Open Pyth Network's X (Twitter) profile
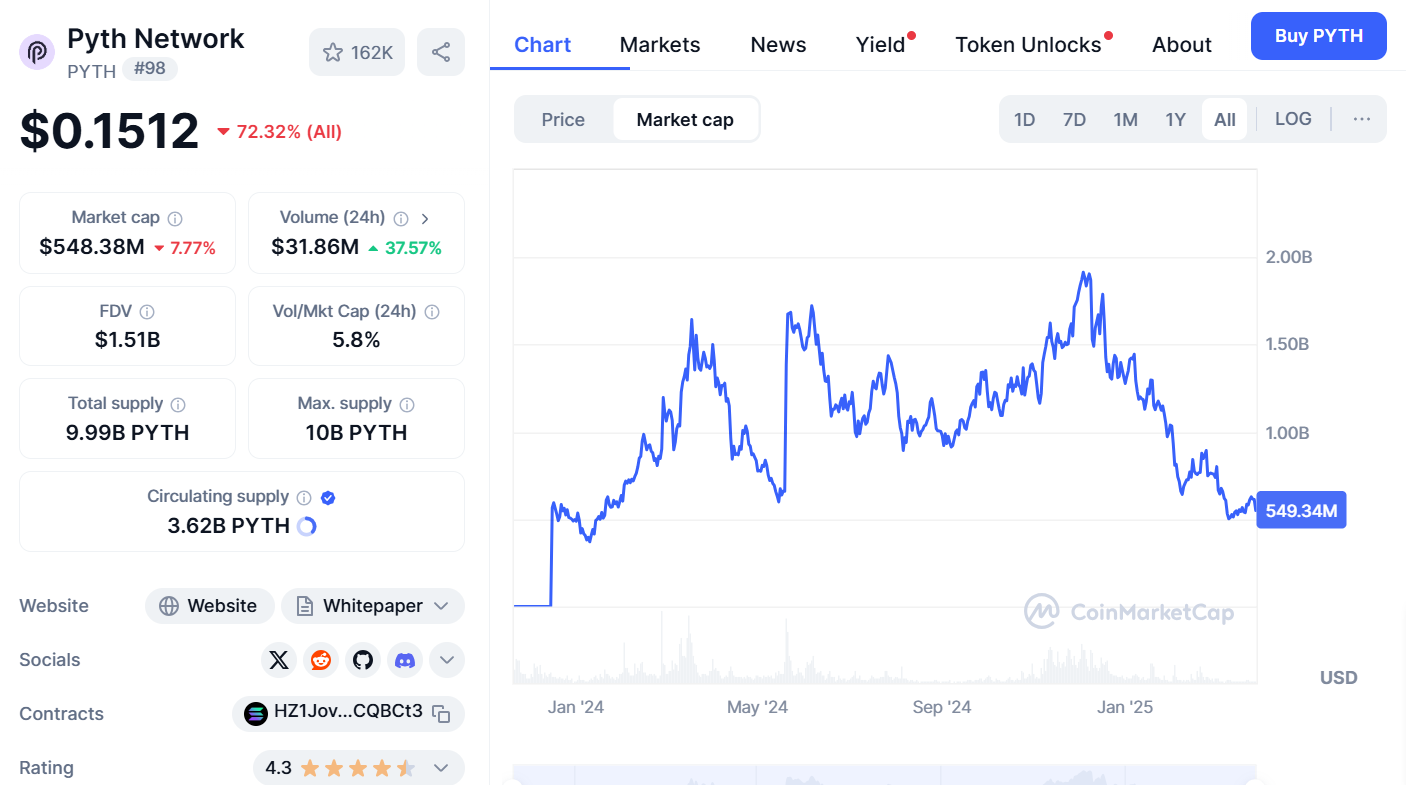The width and height of the screenshot is (1406, 785). [278, 660]
